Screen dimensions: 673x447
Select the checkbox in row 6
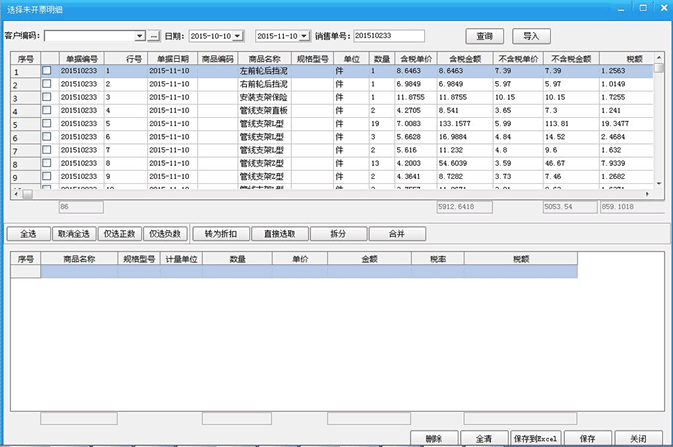[47, 137]
